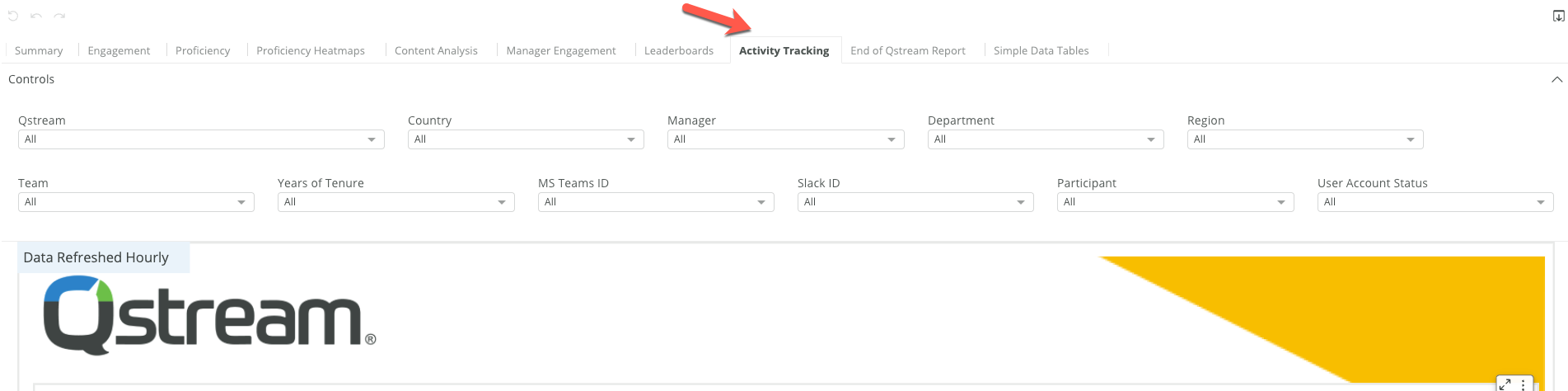Screen dimensions: 1568x391
Task: Click the Qstream logo image
Action: tap(209, 315)
